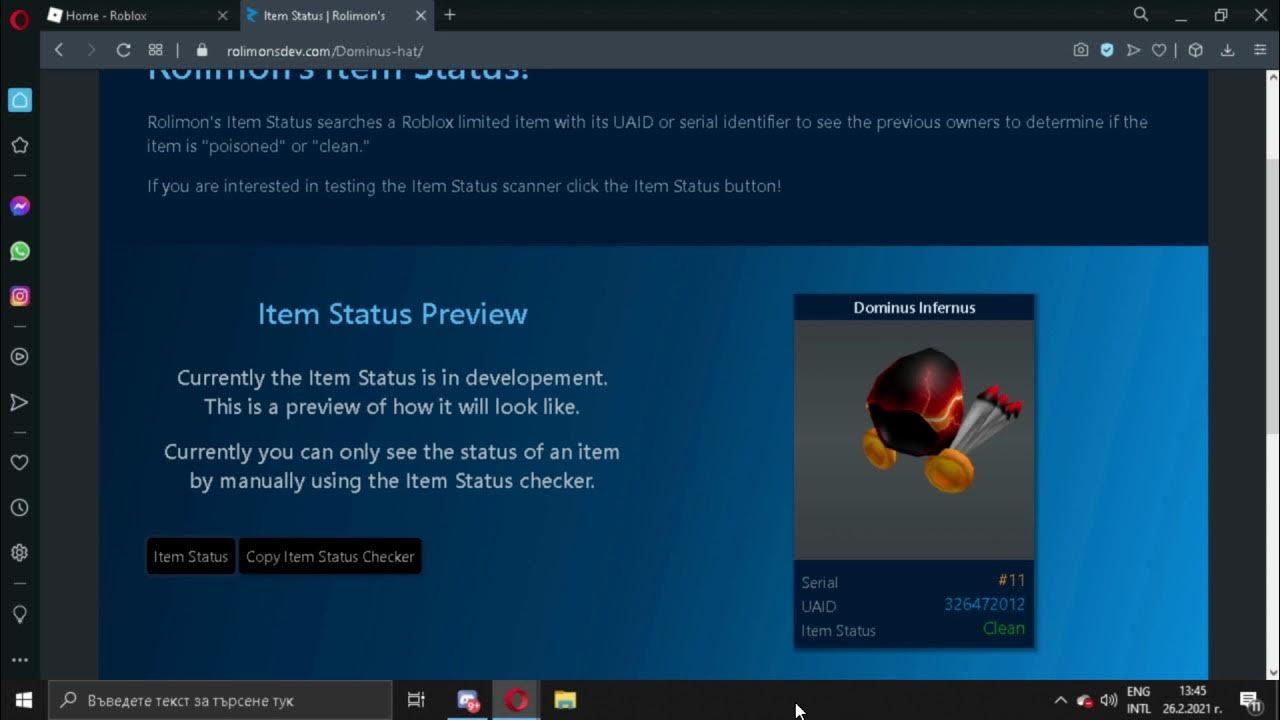Open Messenger in the sidebar
Screen dimensions: 1280x720
coord(19,206)
